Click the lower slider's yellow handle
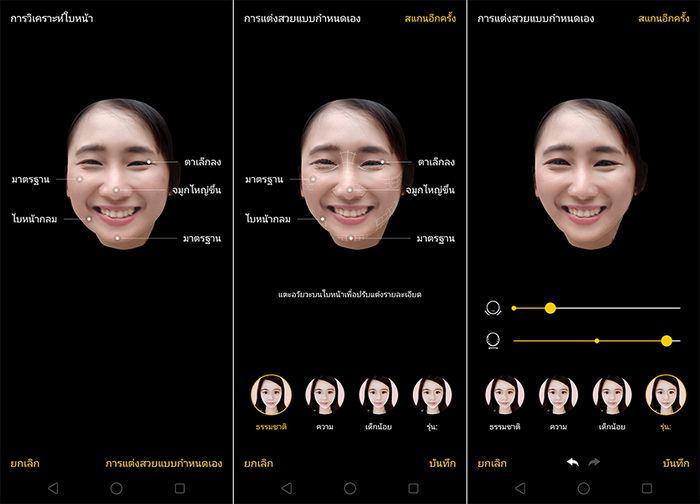This screenshot has height=504, width=700. tap(667, 341)
